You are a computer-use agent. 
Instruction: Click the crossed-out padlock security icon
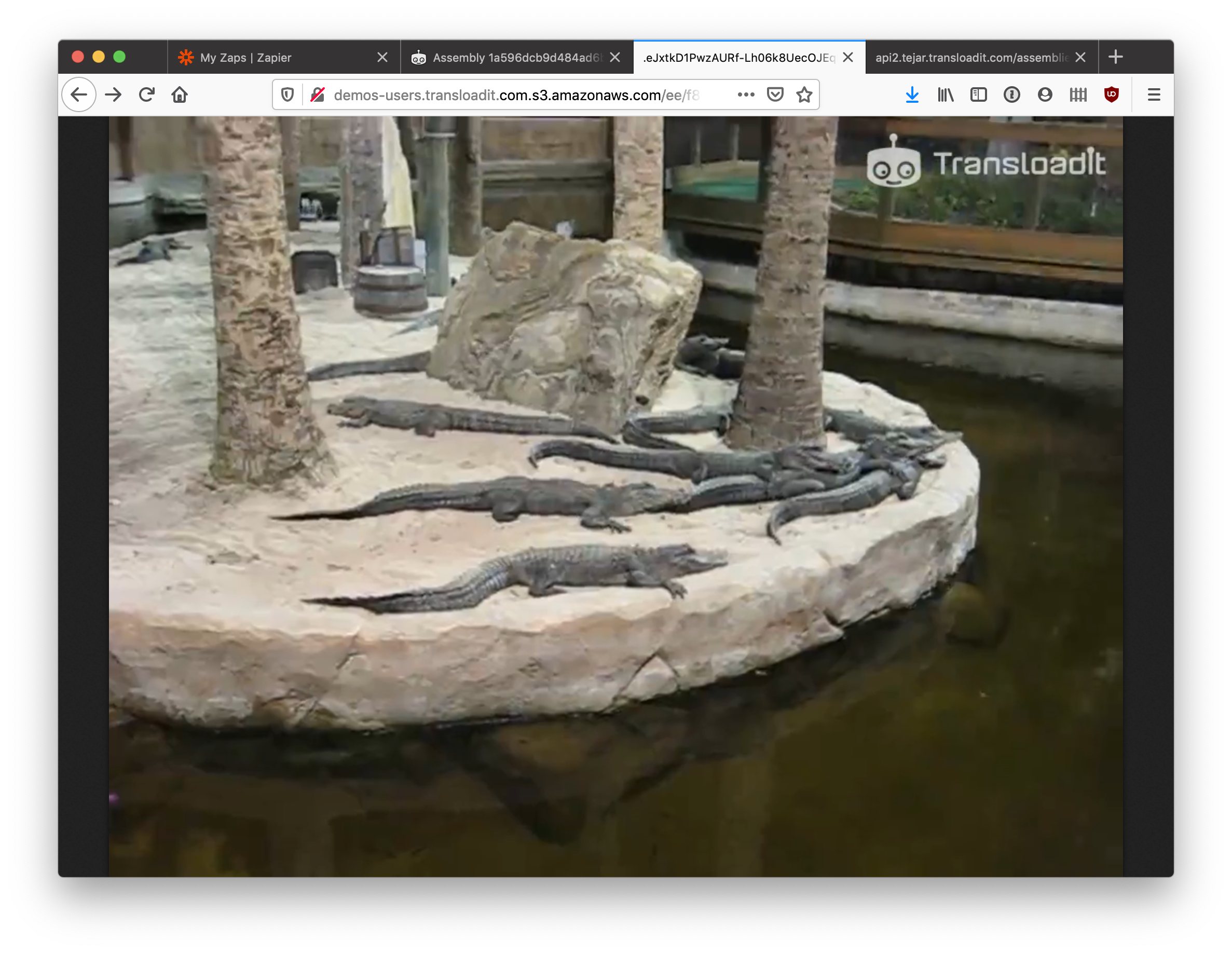click(x=318, y=95)
